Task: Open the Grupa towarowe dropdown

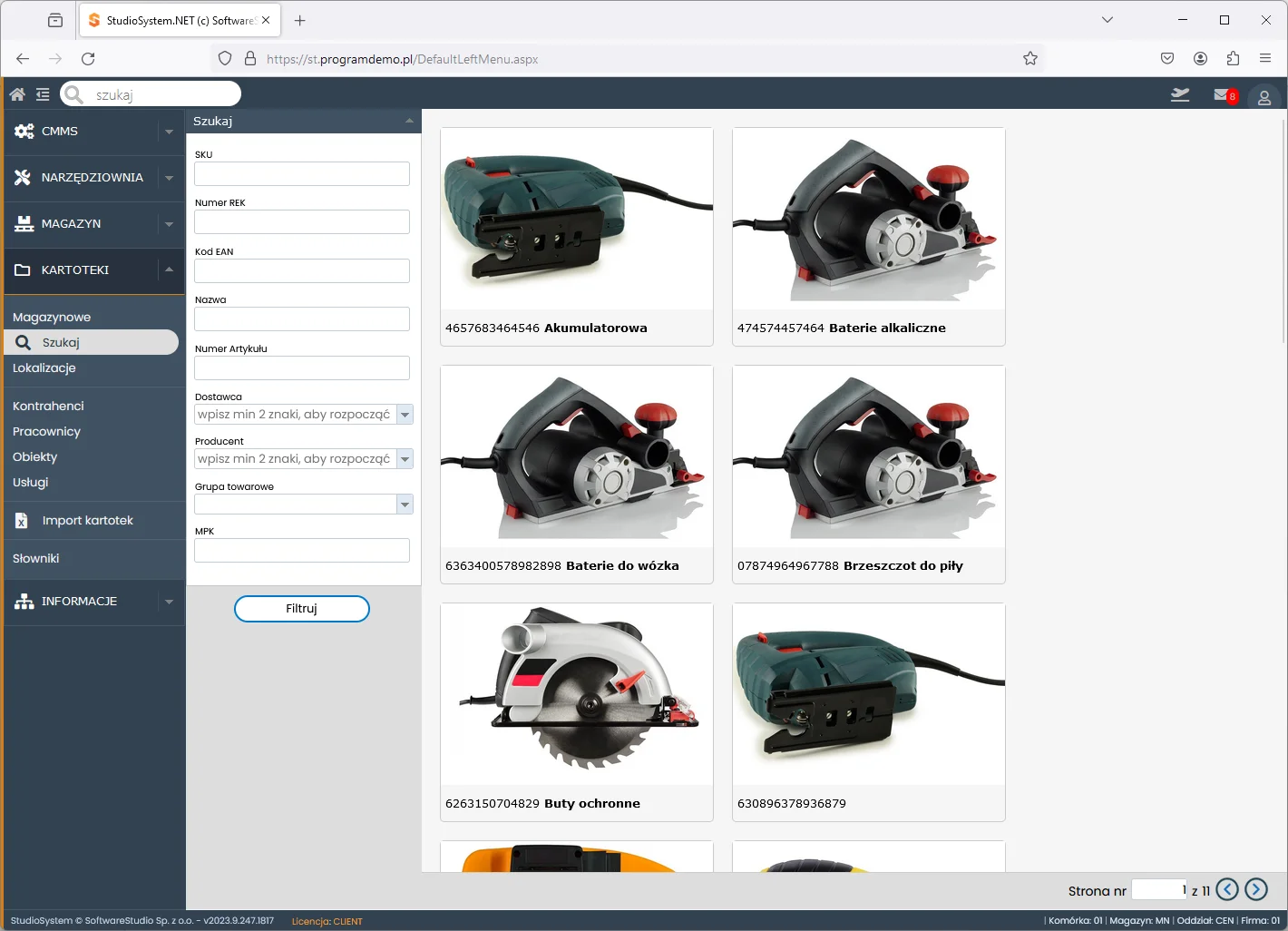Action: click(405, 505)
